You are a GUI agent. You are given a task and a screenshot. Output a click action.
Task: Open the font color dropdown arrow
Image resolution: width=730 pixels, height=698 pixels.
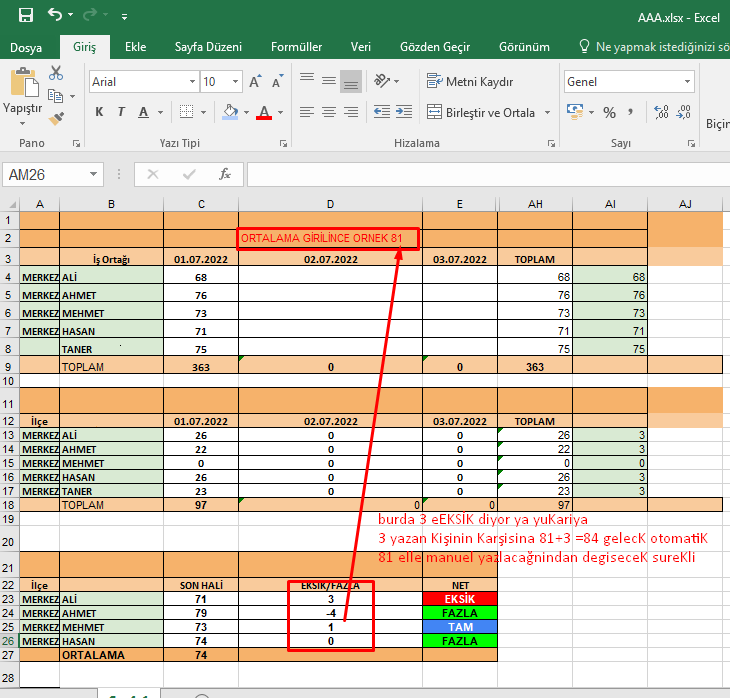click(280, 112)
